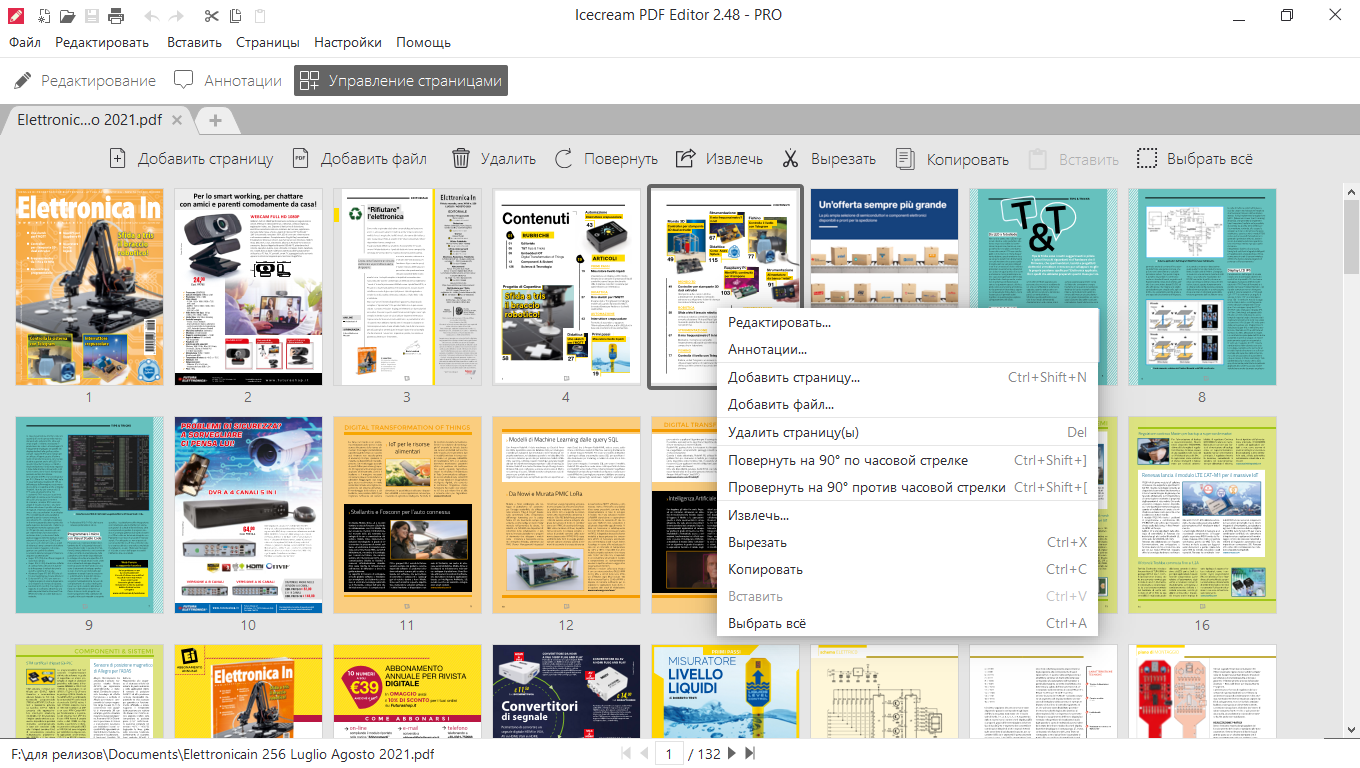Click the open folder icon
This screenshot has height=768, width=1360.
67,15
